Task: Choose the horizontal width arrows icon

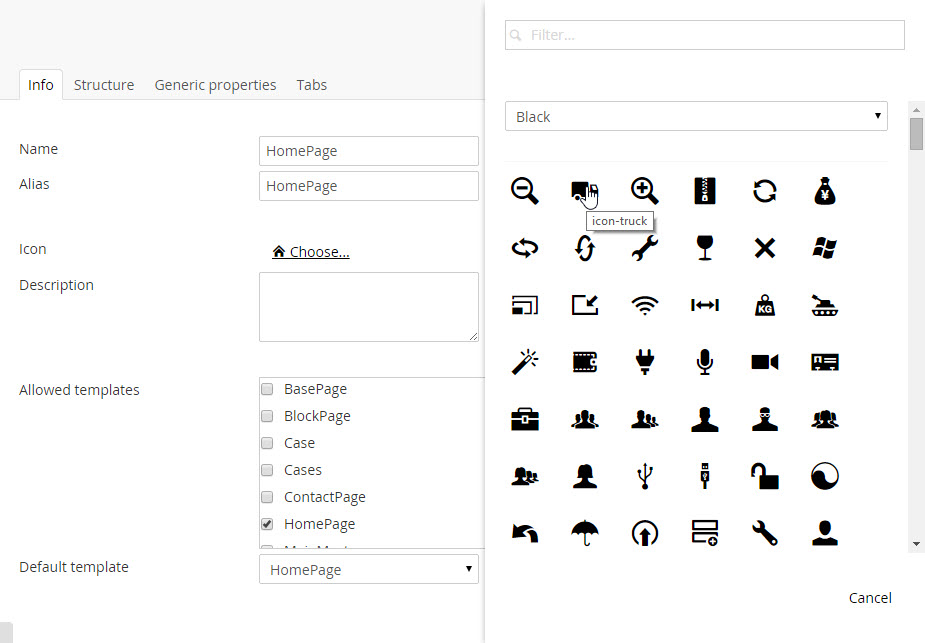Action: [x=705, y=305]
